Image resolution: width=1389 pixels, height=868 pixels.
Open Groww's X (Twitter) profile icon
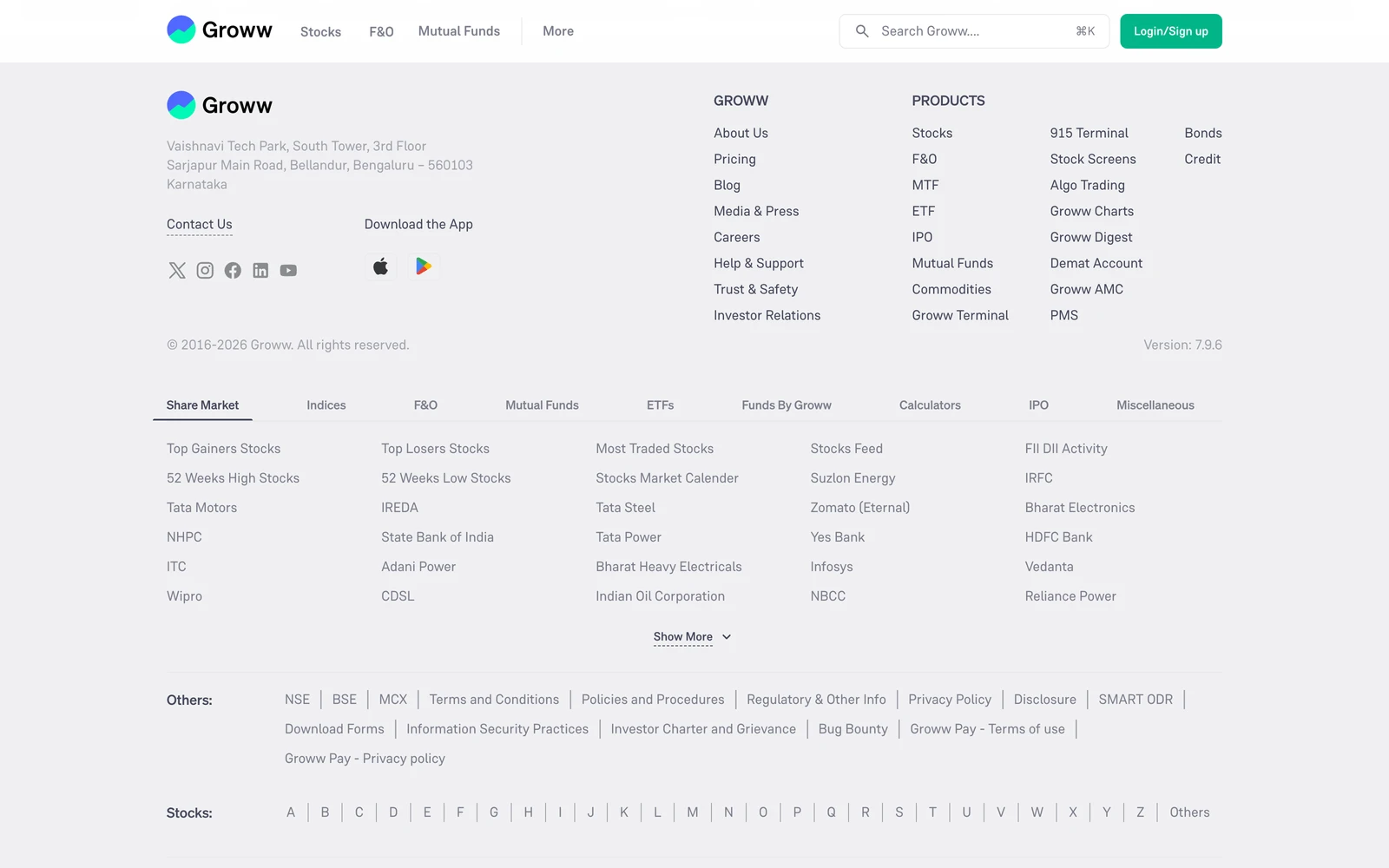177,271
